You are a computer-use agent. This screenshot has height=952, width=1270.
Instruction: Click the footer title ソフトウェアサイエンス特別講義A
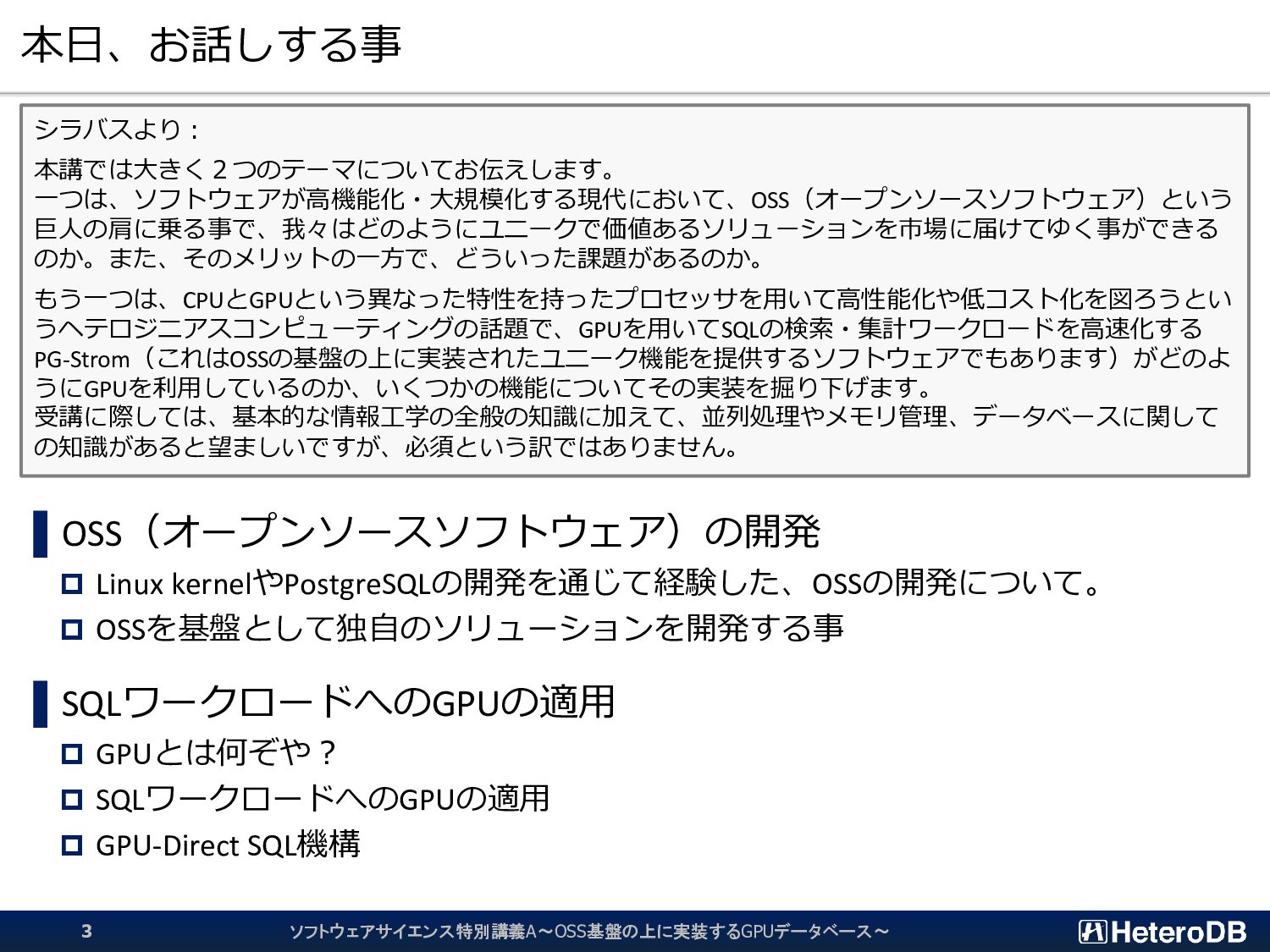click(588, 932)
